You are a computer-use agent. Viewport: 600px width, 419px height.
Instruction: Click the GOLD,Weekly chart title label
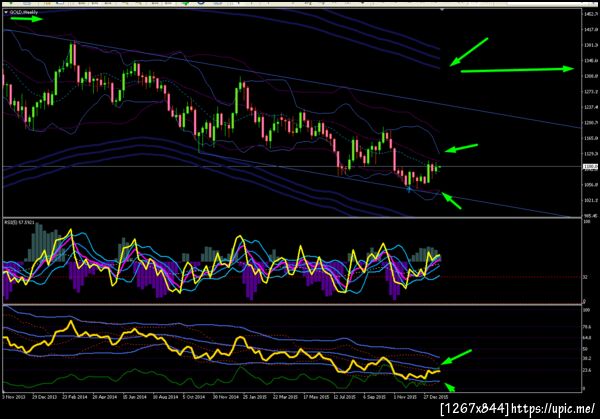[24, 12]
